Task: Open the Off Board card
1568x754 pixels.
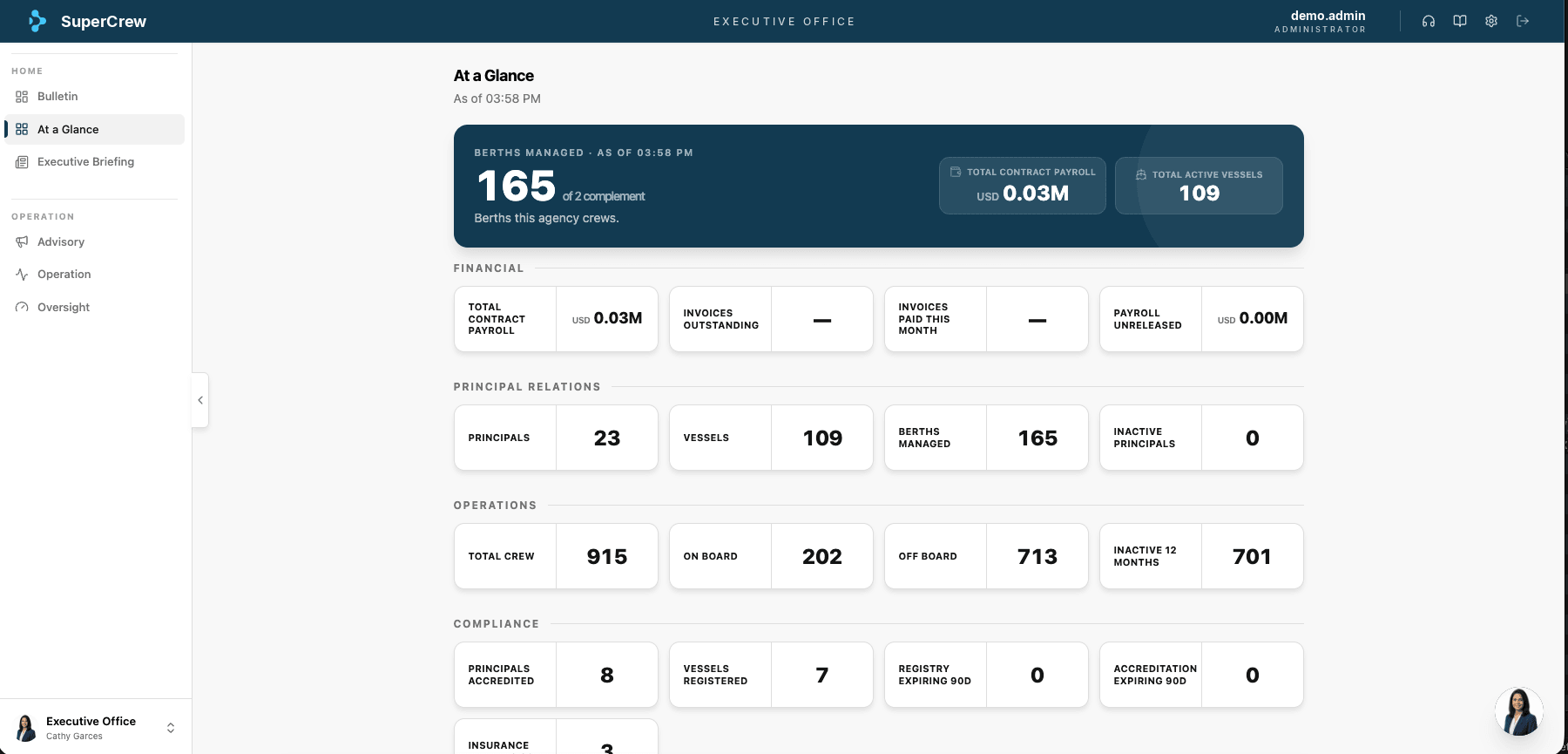Action: [986, 556]
